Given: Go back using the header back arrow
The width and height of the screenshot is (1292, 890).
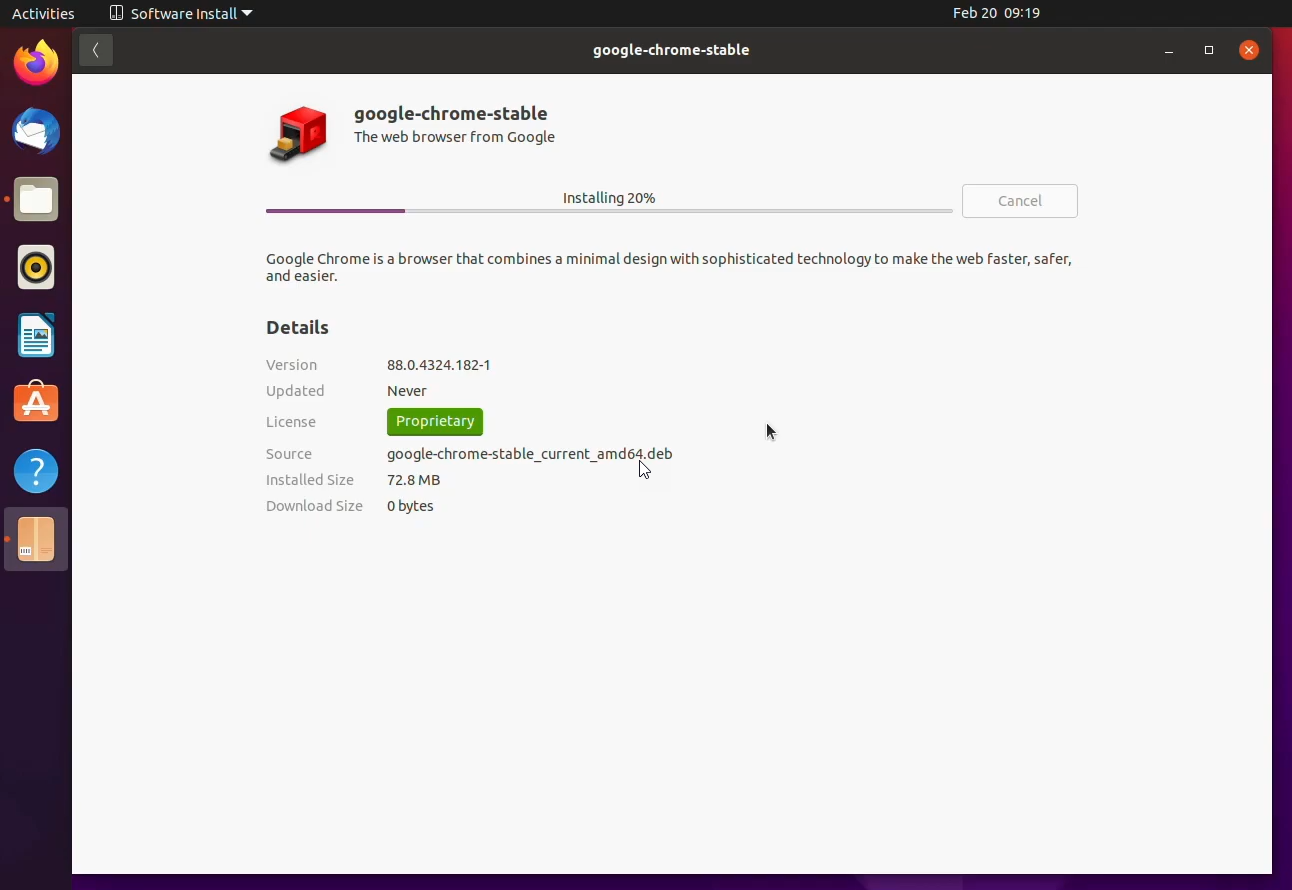Looking at the screenshot, I should 96,50.
